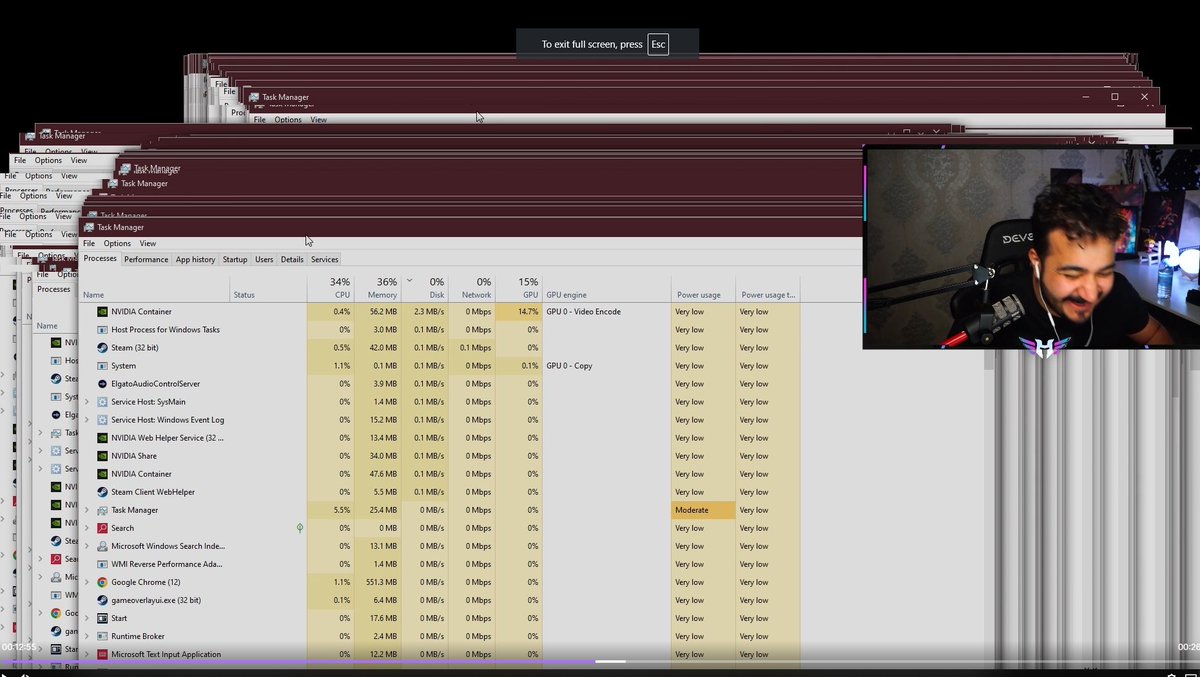Click the red Search process icon
Image resolution: width=1200 pixels, height=677 pixels.
click(x=102, y=528)
